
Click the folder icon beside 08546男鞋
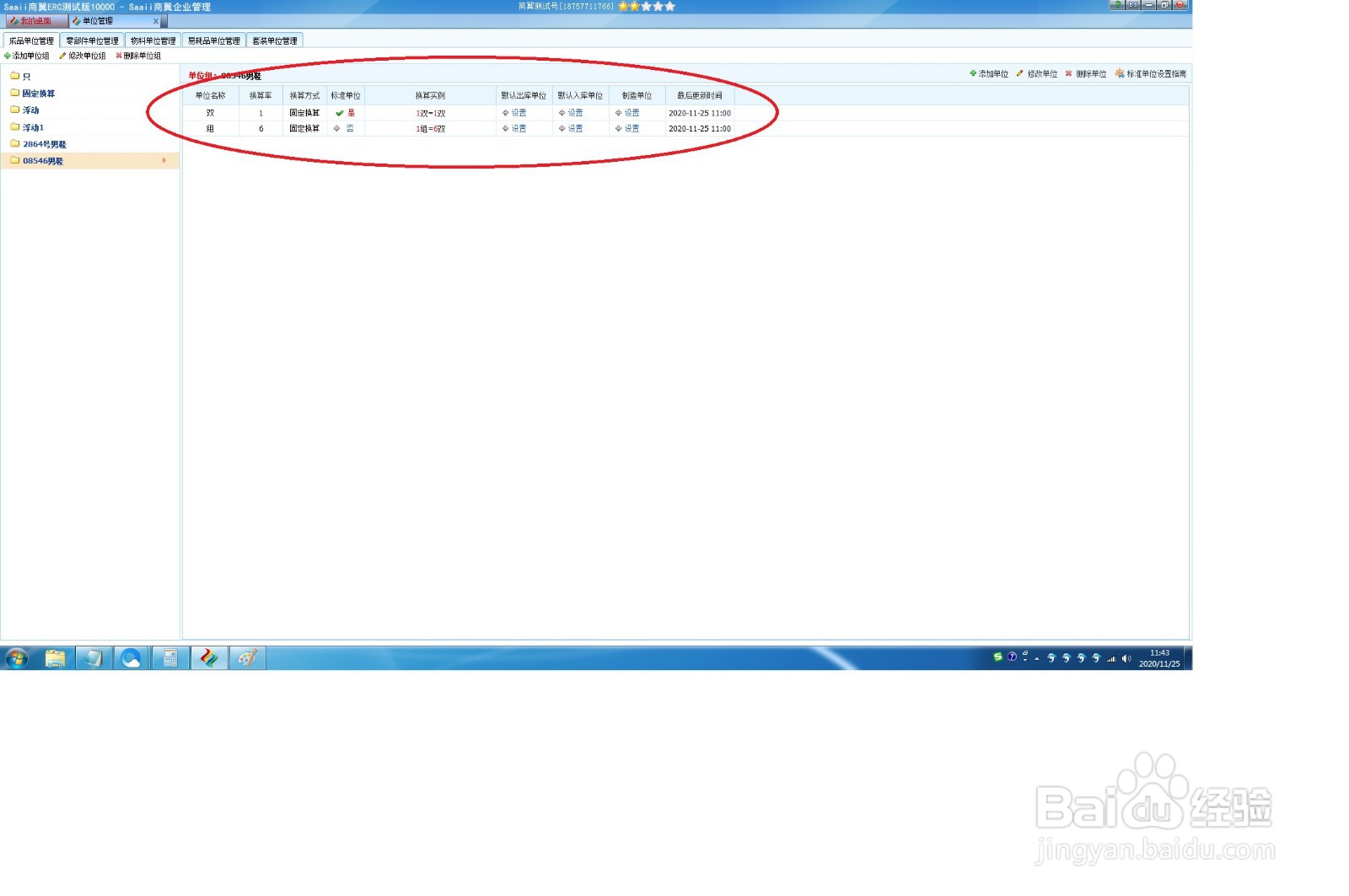14,160
